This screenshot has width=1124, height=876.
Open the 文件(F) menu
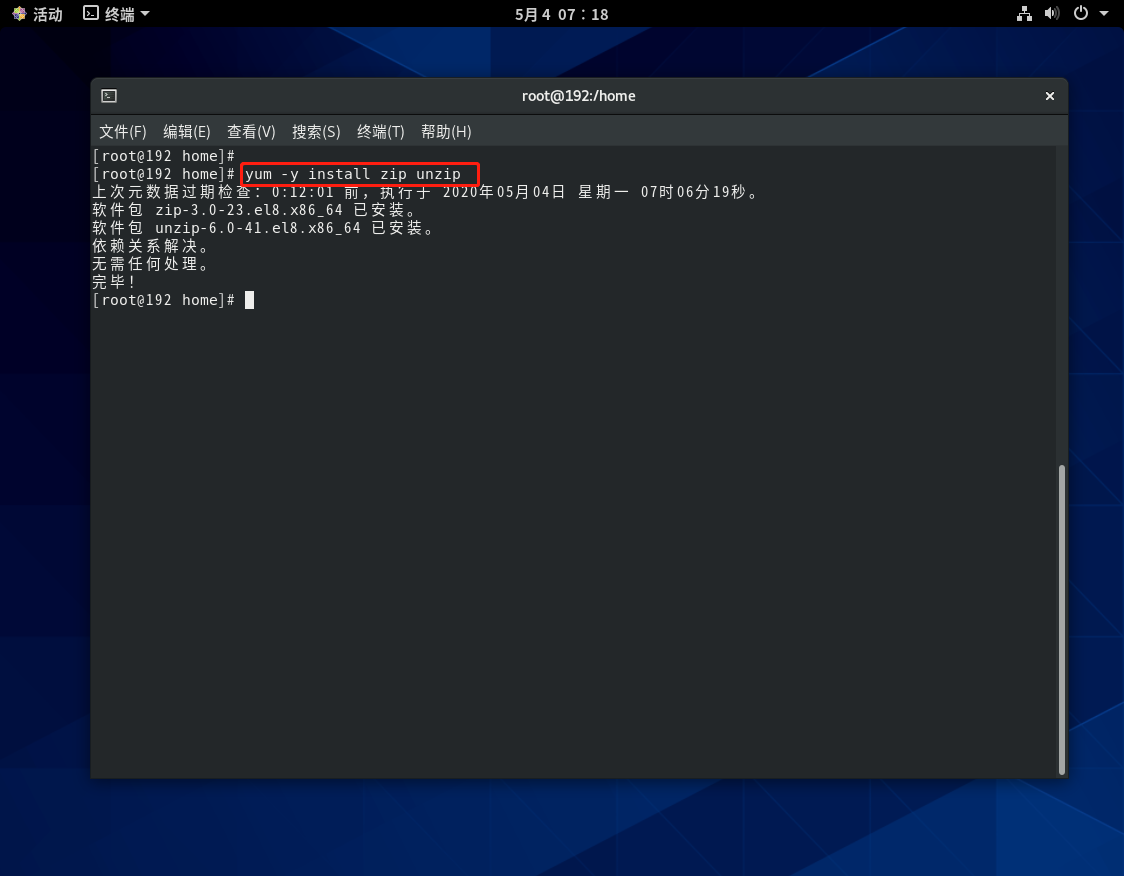point(122,132)
